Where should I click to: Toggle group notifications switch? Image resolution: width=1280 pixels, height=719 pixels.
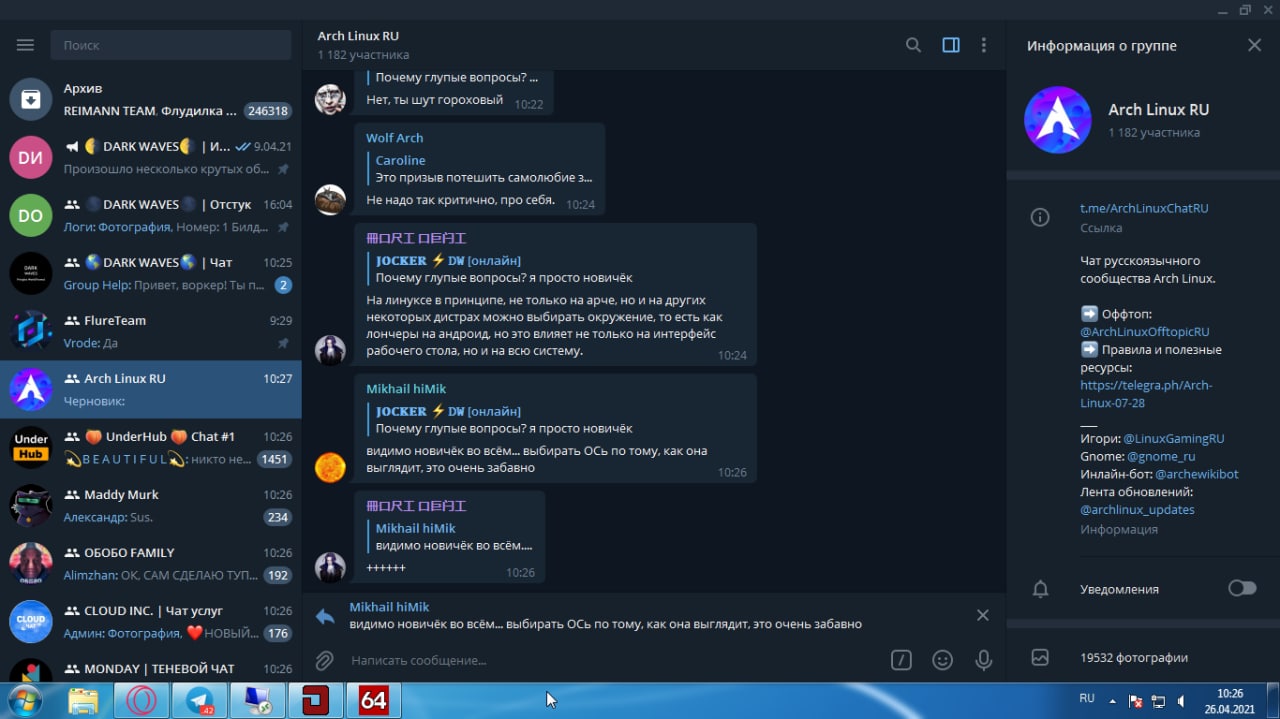tap(1242, 588)
